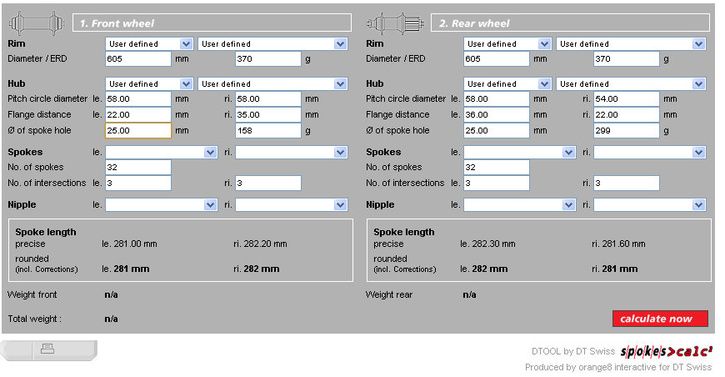
Task: Click the printer icon below the calculator
Action: 48,348
